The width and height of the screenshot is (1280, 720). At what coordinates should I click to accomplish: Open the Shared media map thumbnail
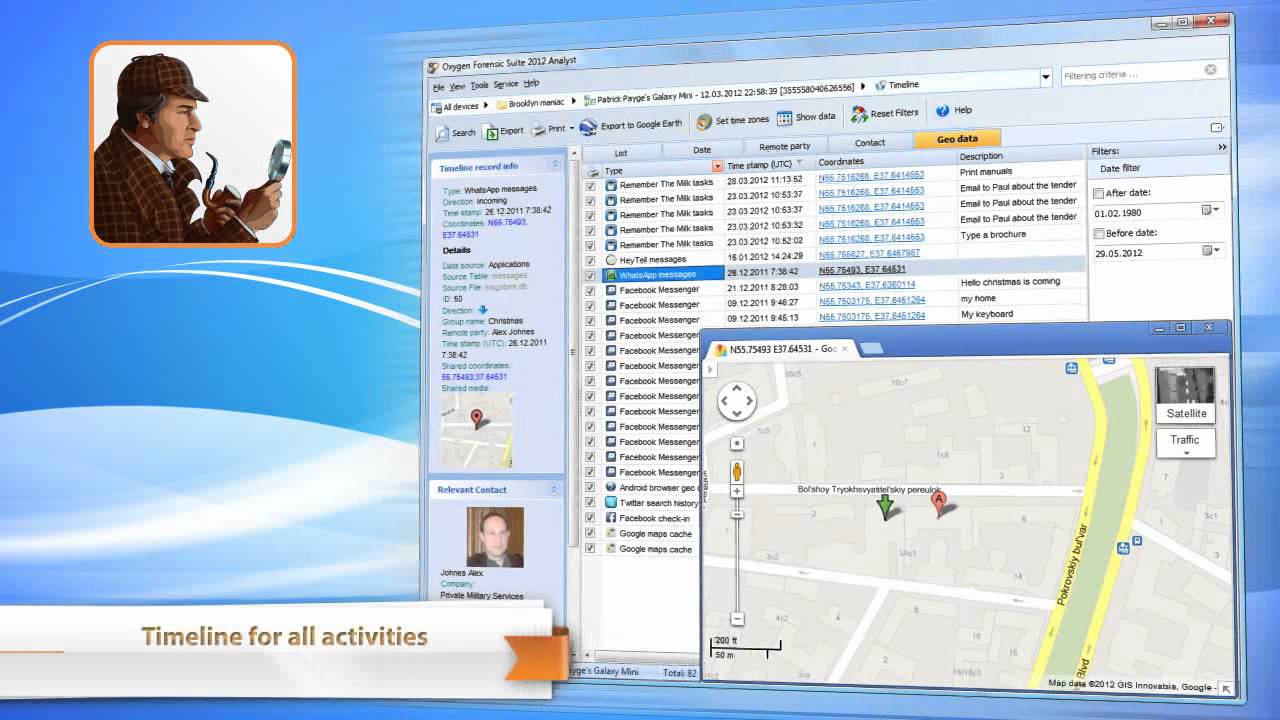pyautogui.click(x=477, y=429)
